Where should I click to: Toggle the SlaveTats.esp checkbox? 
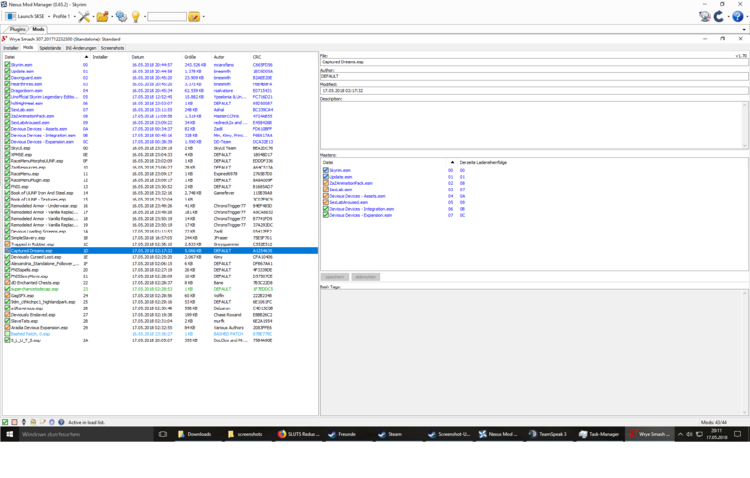[x=7, y=321]
